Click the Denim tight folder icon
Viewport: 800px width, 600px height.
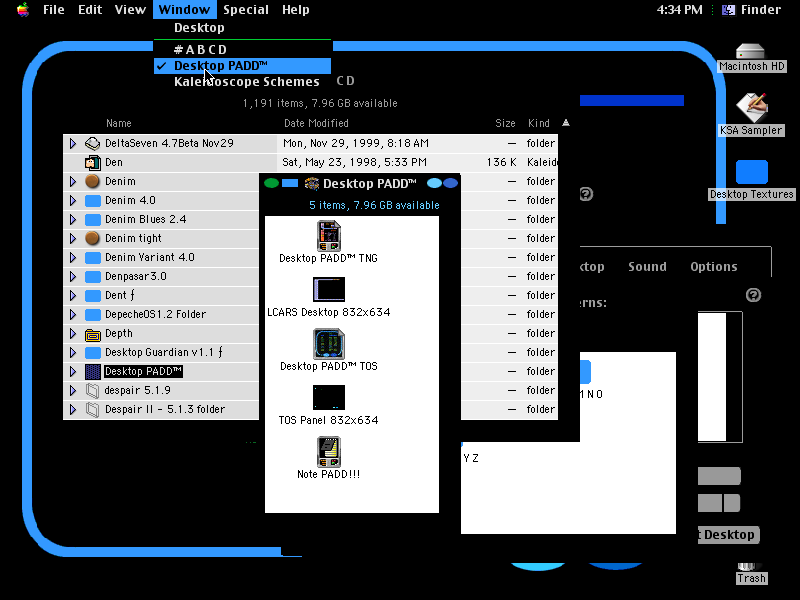[92, 238]
